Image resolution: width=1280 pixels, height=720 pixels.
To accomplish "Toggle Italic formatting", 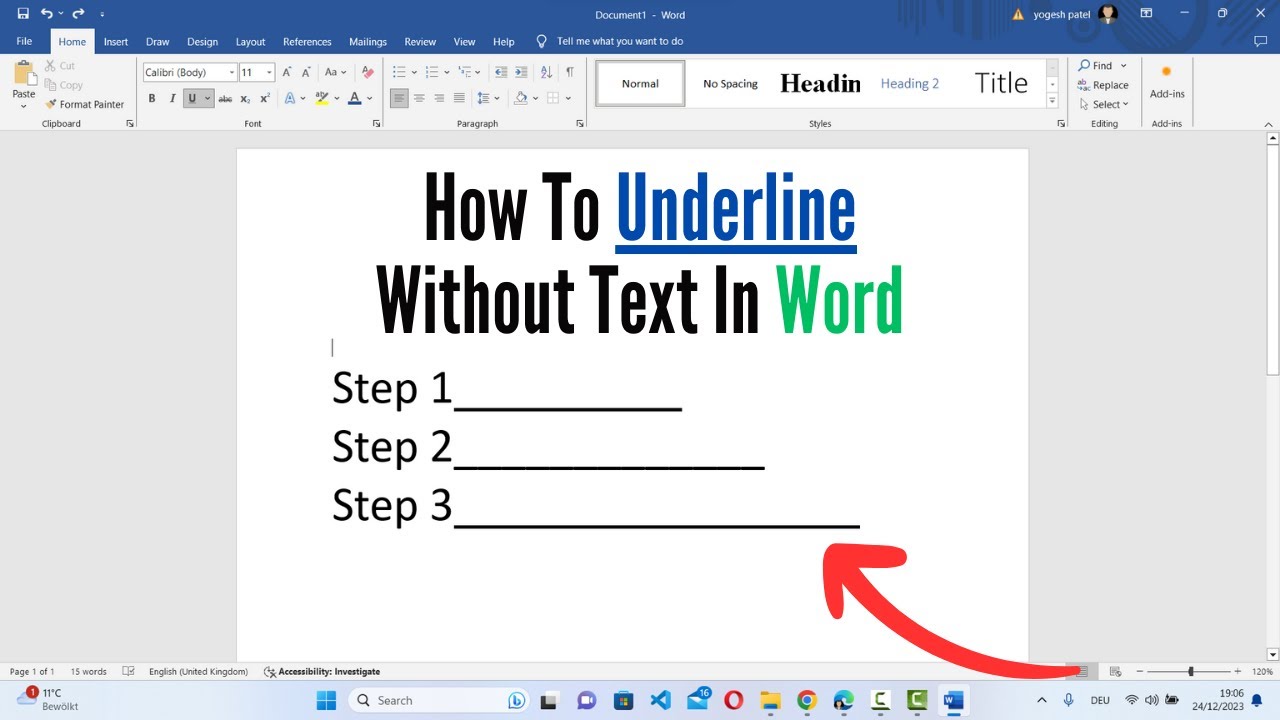I will pyautogui.click(x=172, y=98).
